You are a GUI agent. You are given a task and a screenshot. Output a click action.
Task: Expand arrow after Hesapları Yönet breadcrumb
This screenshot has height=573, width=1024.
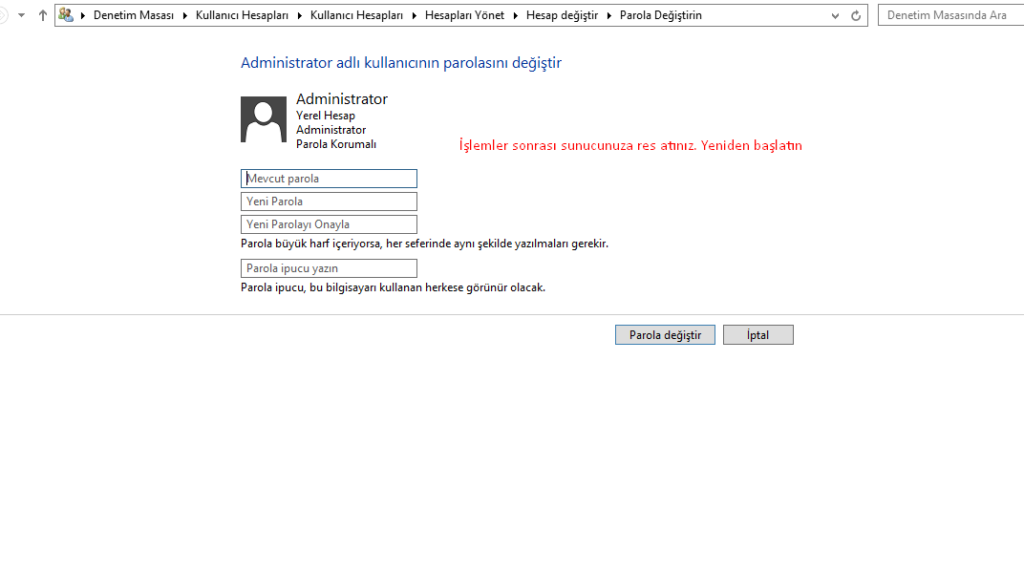click(515, 16)
